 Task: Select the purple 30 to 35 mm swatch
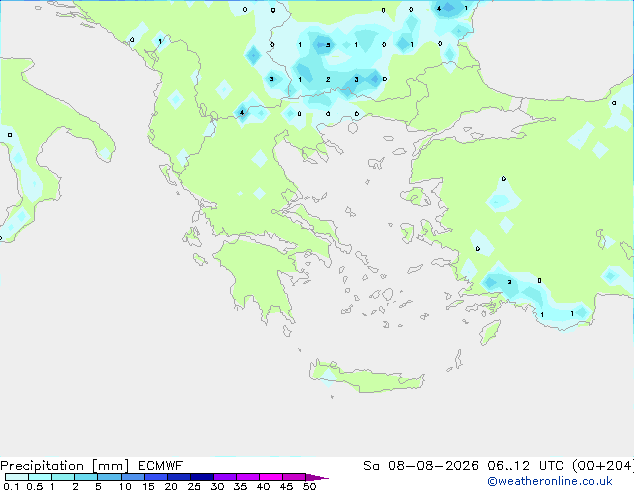[x=225, y=477]
